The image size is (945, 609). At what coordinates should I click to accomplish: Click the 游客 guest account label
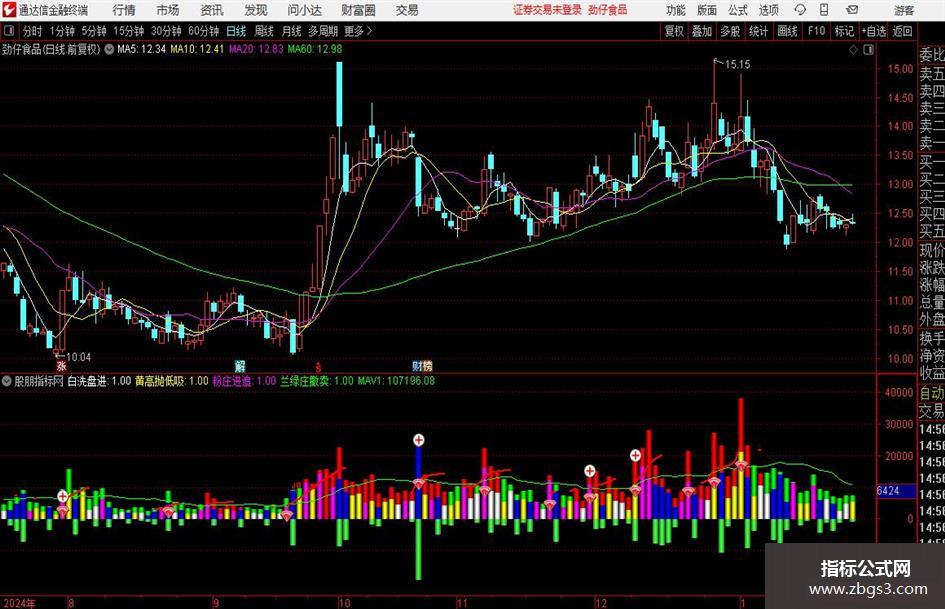click(x=904, y=10)
